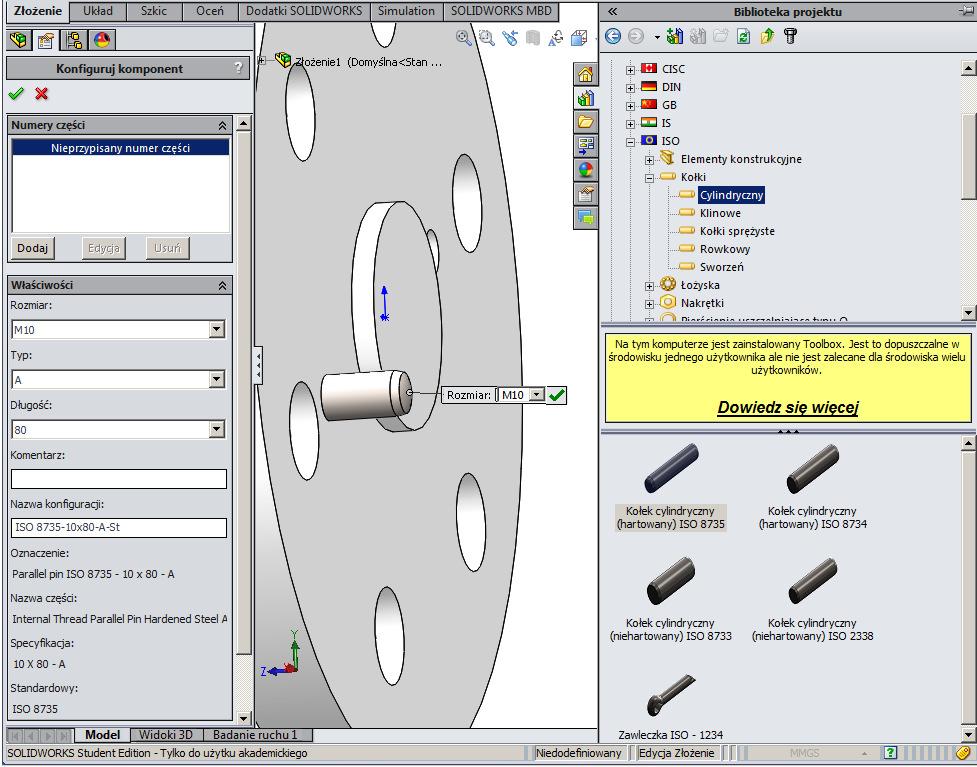Switch to the Widoki 3D bottom tab
This screenshot has width=977, height=767.
click(166, 735)
